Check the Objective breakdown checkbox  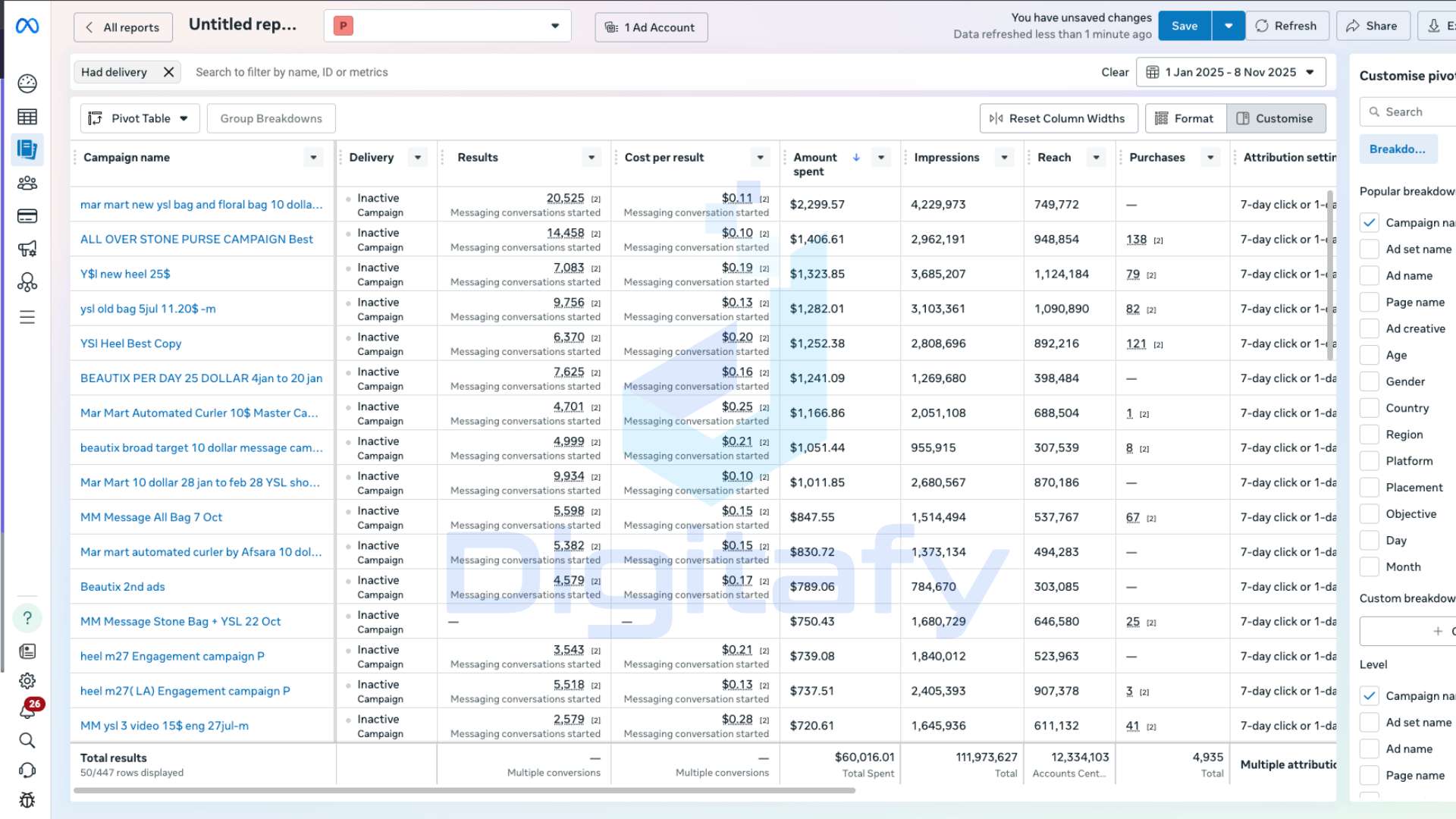point(1369,513)
